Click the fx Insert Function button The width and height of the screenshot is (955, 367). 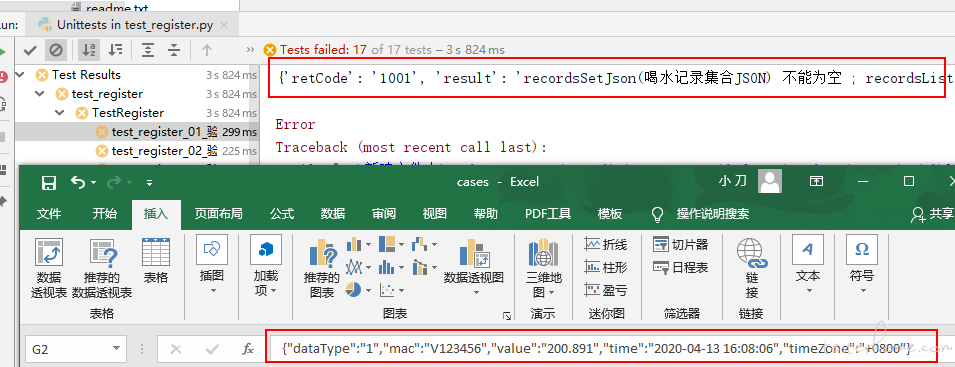click(248, 349)
